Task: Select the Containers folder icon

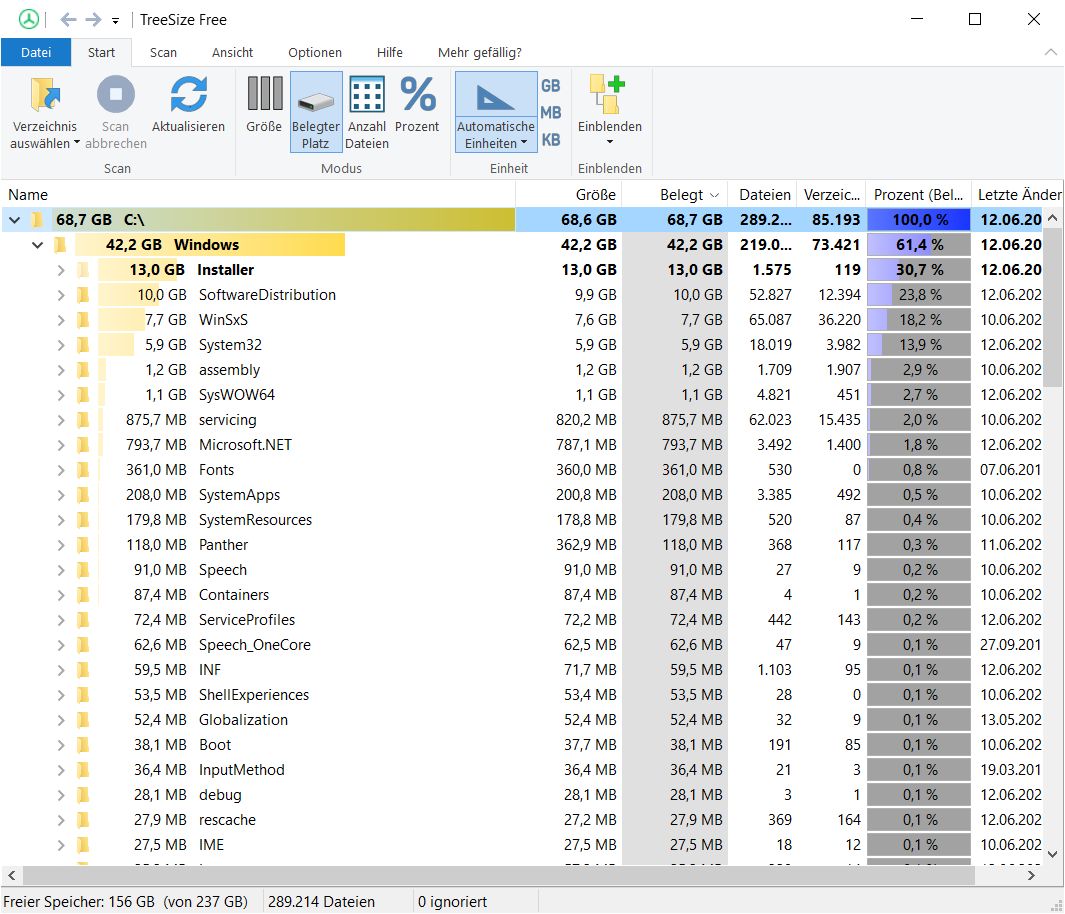Action: pyautogui.click(x=83, y=595)
